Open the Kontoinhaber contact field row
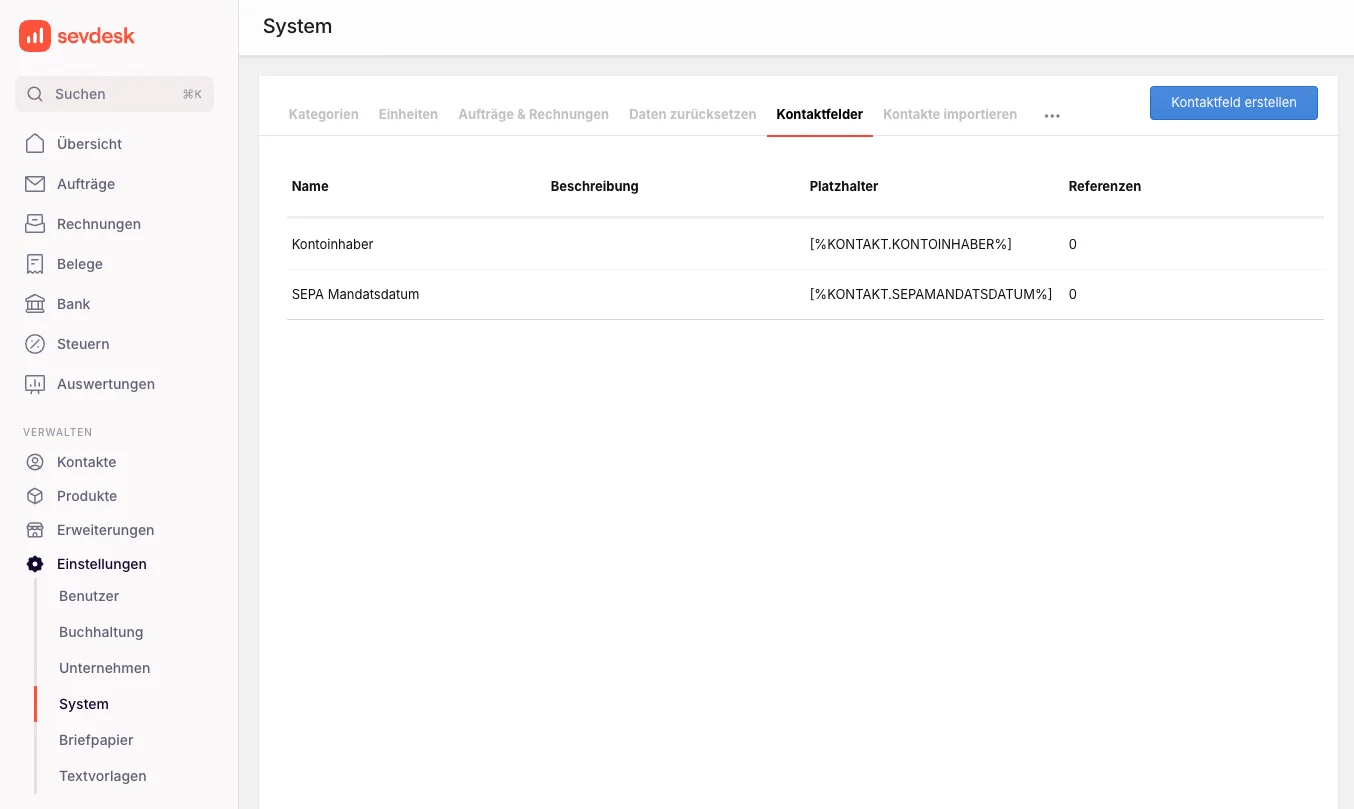Viewport: 1354px width, 809px height. pos(805,244)
